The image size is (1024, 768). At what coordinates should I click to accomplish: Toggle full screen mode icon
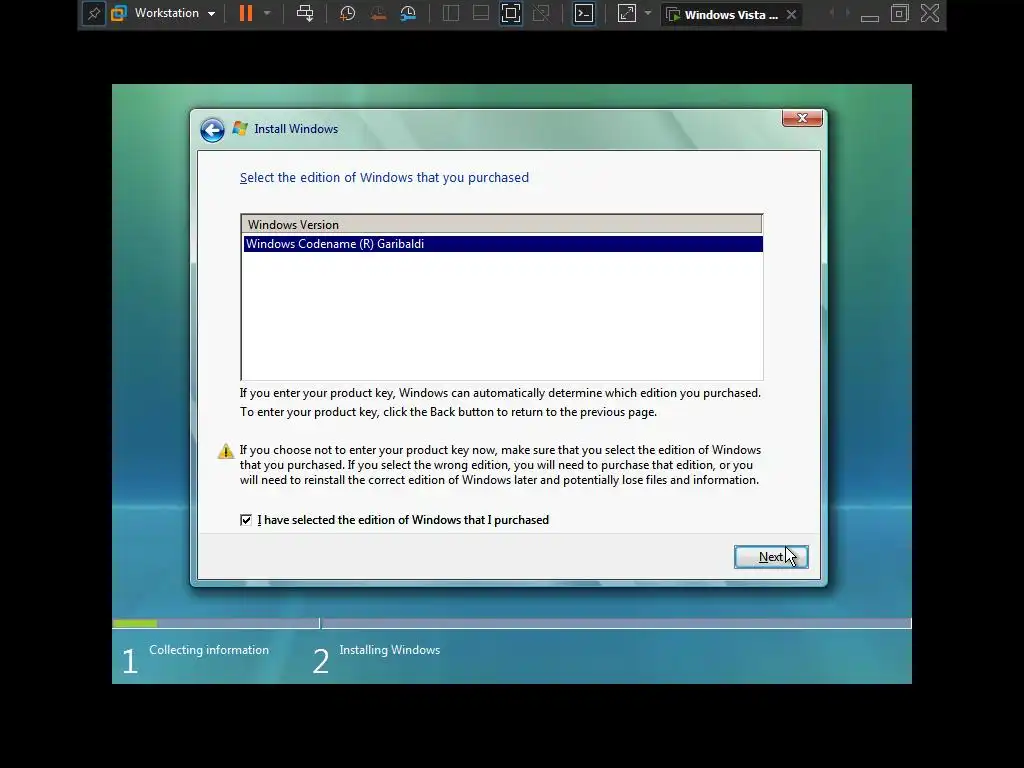point(511,14)
